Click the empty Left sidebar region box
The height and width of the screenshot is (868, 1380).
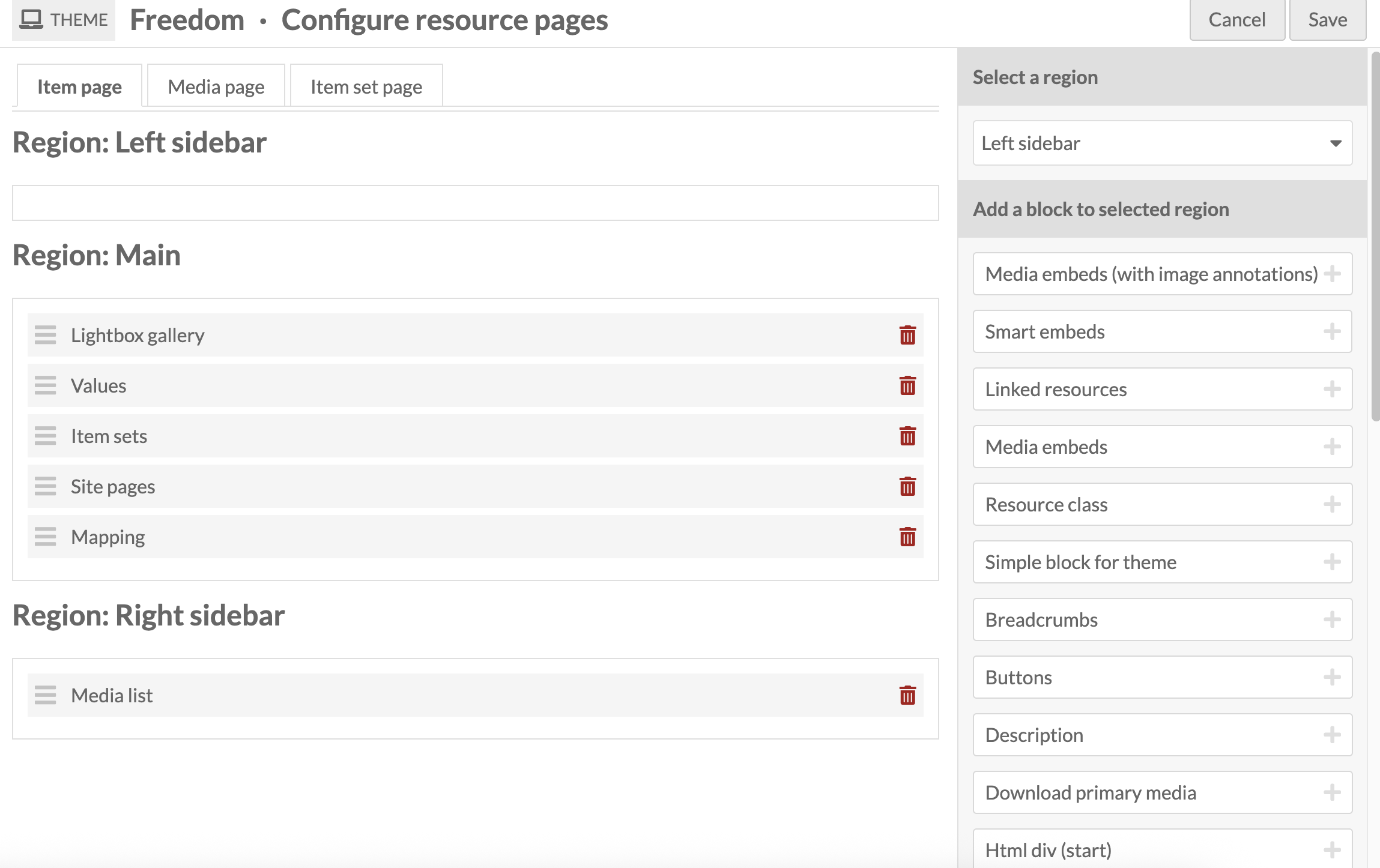click(x=475, y=203)
